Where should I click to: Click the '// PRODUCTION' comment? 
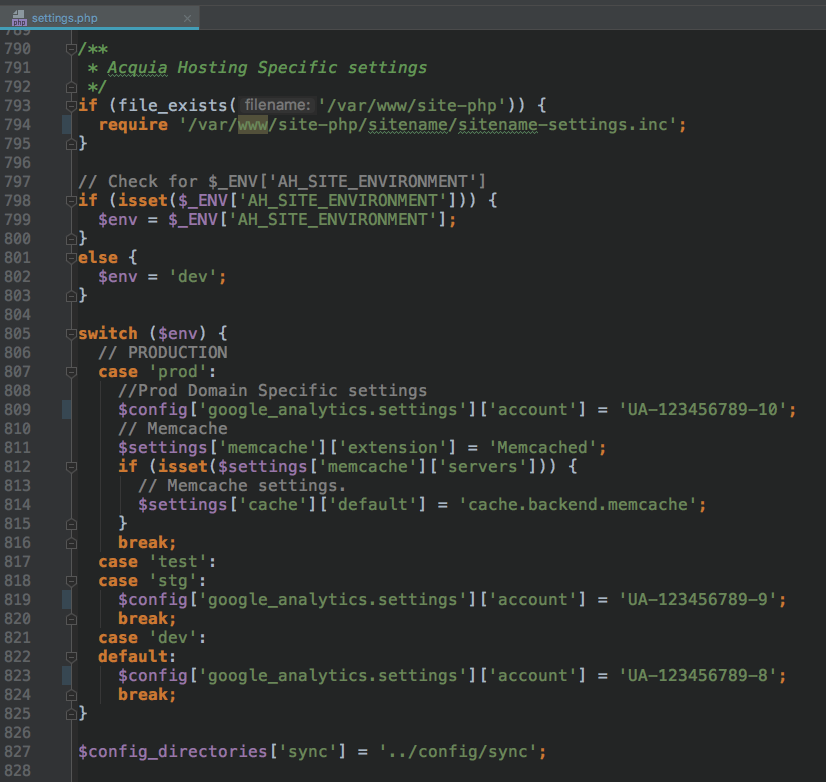[163, 353]
